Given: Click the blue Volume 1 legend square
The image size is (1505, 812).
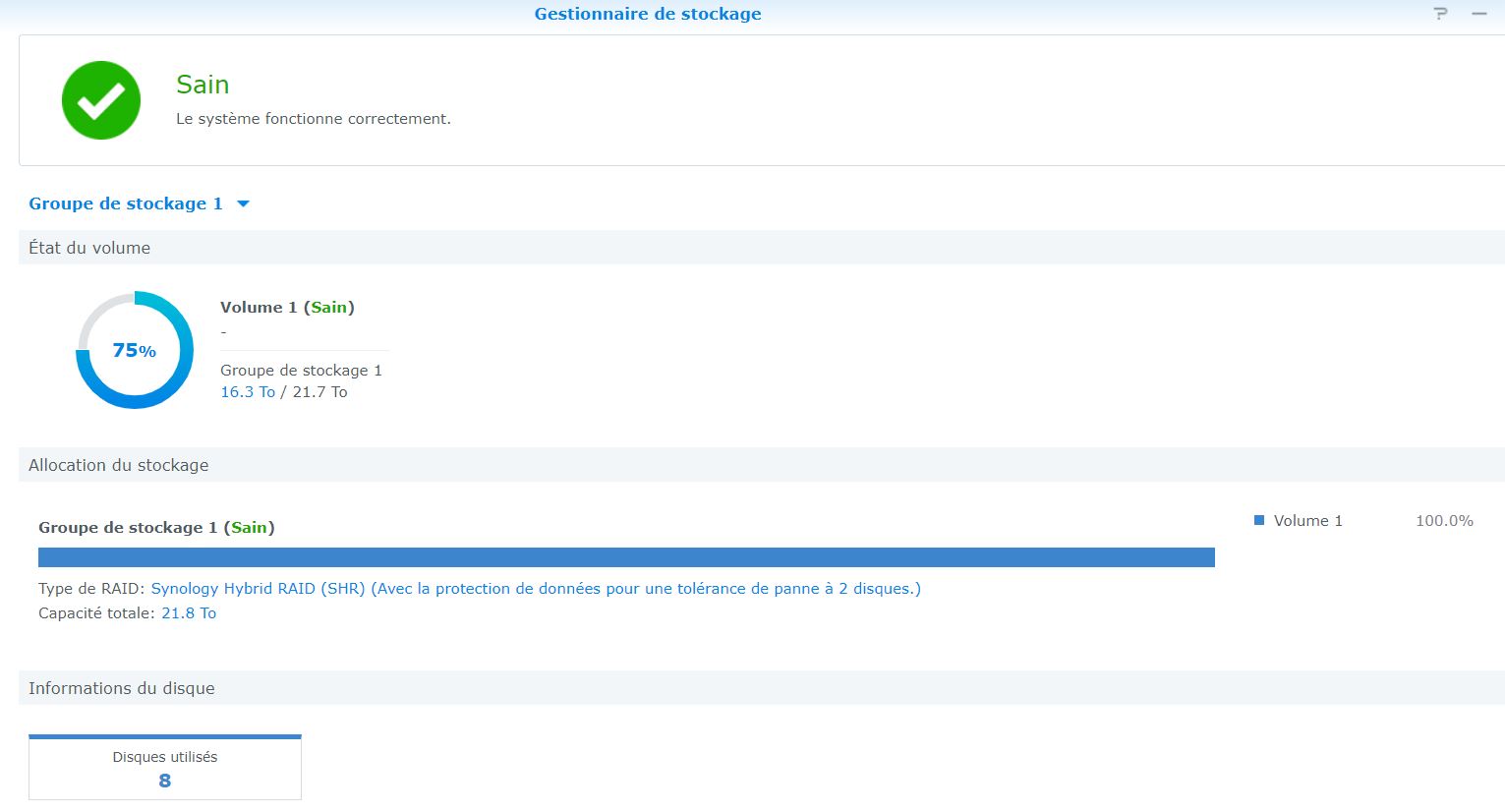Looking at the screenshot, I should pos(1259,520).
